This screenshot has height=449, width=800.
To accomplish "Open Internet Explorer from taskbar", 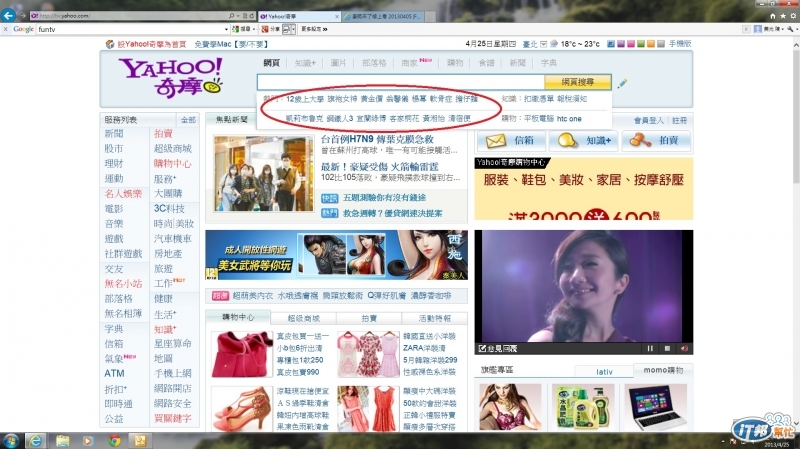I will coord(35,440).
